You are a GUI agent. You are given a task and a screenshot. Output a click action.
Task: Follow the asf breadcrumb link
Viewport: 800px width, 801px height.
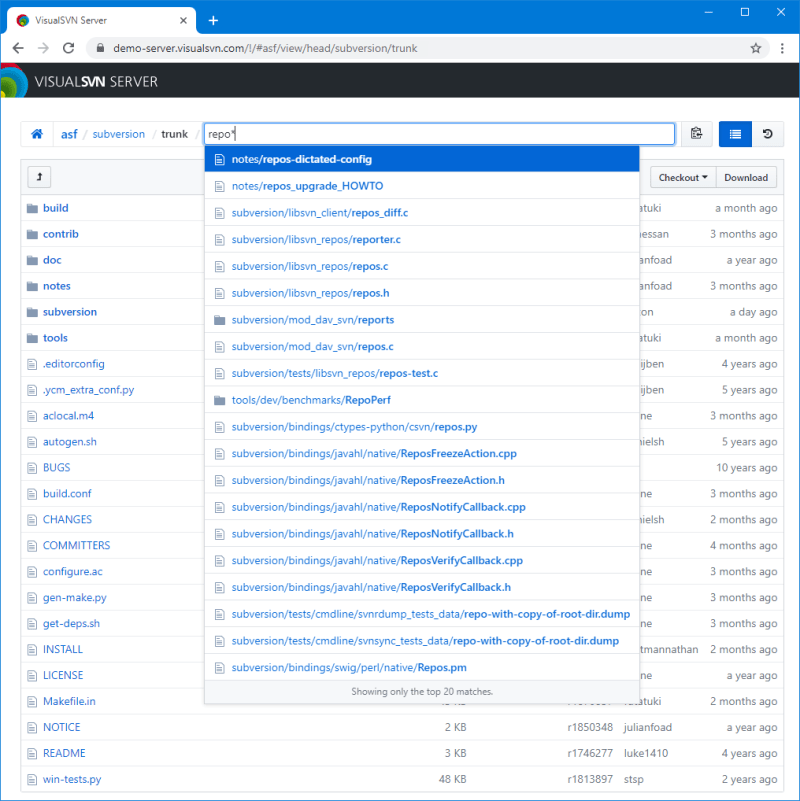[x=68, y=133]
